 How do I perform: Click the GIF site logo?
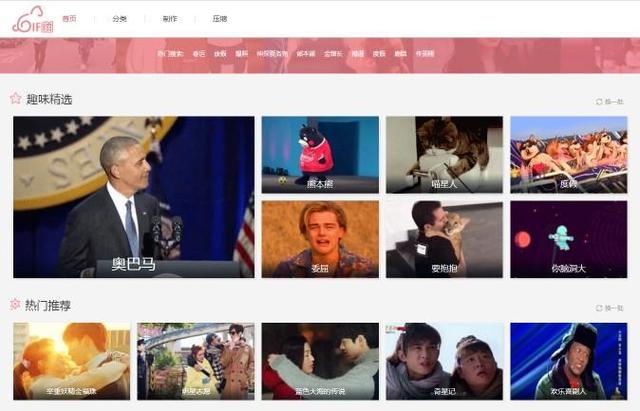click(x=33, y=20)
